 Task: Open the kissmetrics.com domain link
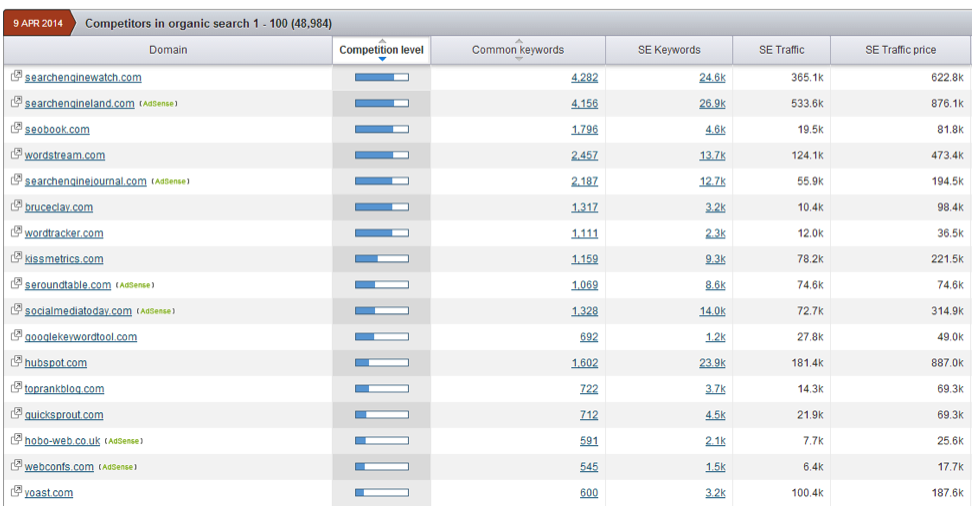point(64,259)
